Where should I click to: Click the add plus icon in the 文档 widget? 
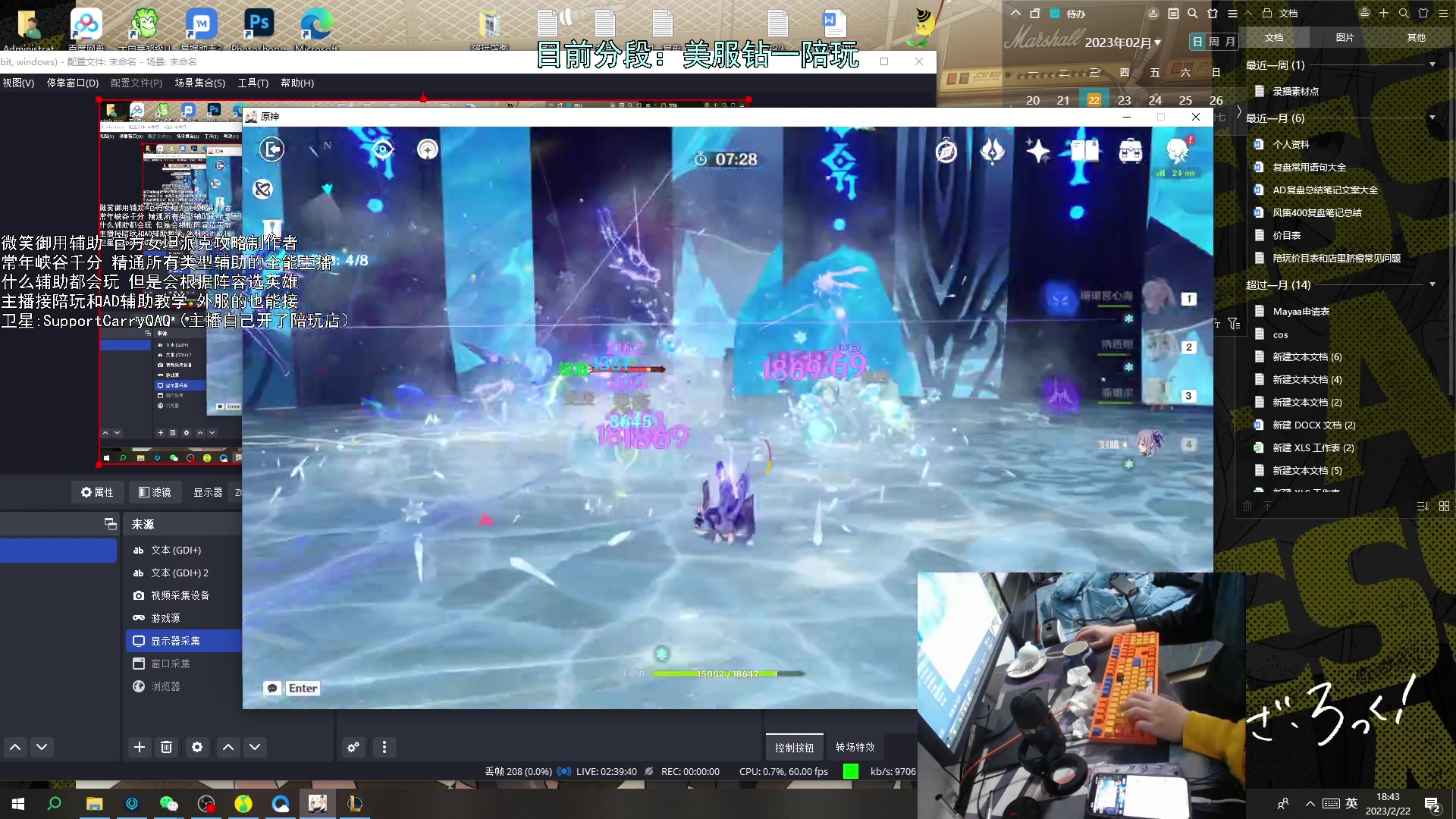click(1384, 13)
